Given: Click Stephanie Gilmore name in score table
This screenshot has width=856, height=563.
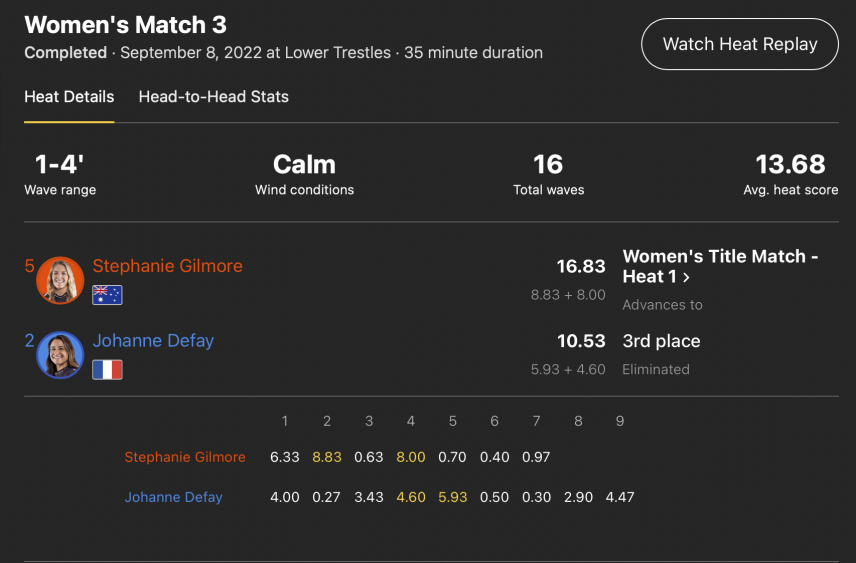Looking at the screenshot, I should (185, 457).
